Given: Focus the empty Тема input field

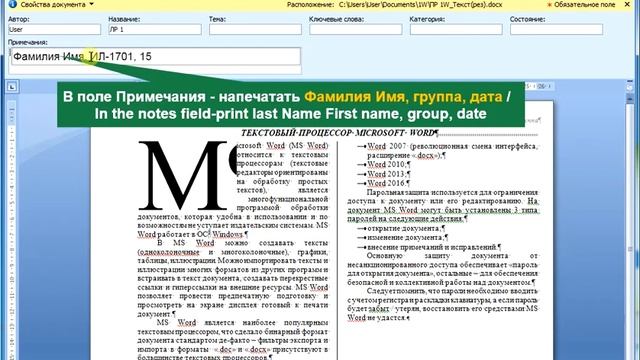Looking at the screenshot, I should pos(255,29).
